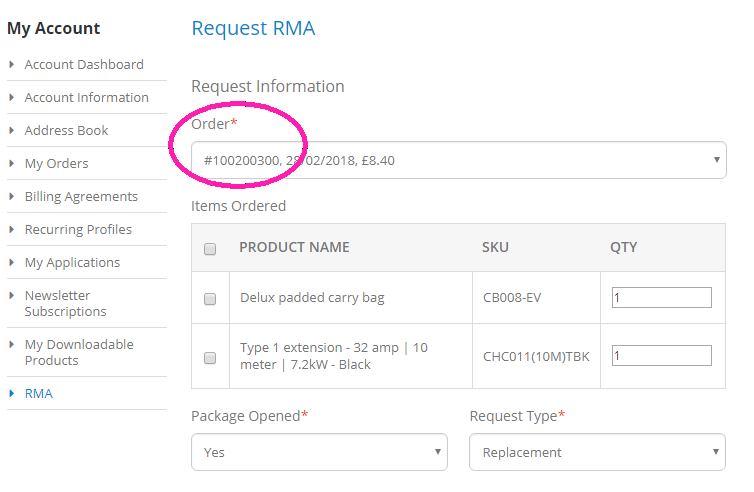
Task: Open the Package Opened dropdown
Action: 319,452
